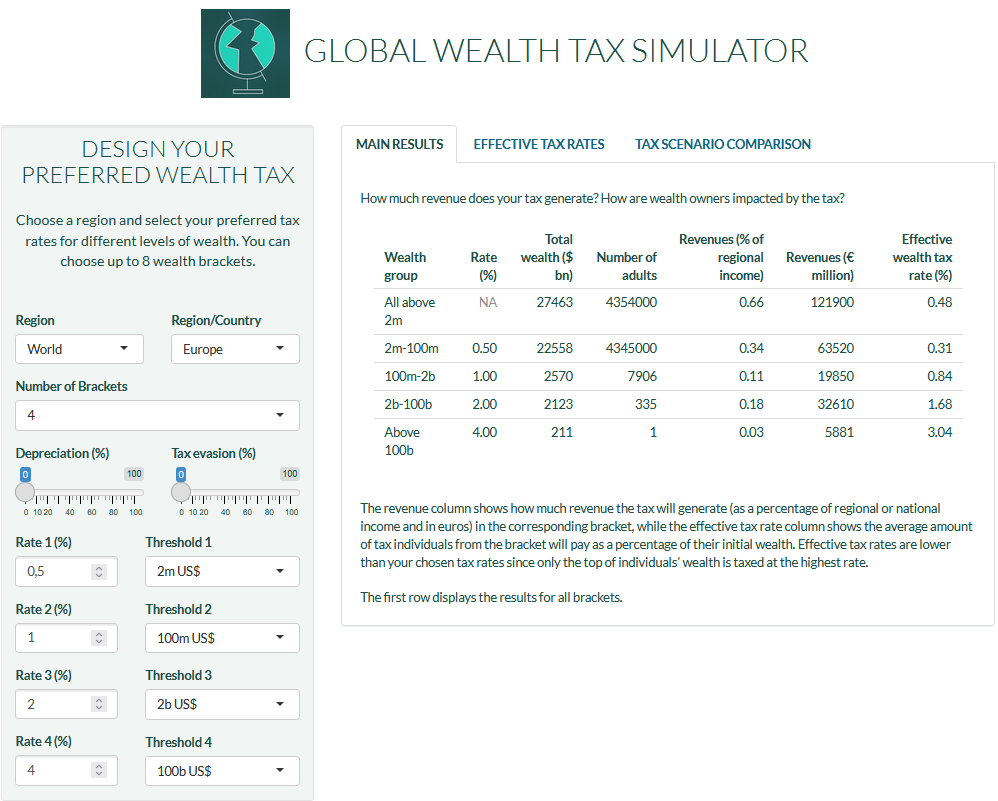Image resolution: width=998 pixels, height=801 pixels.
Task: Open the Region/Country dropdown showing Europe
Action: click(235, 349)
